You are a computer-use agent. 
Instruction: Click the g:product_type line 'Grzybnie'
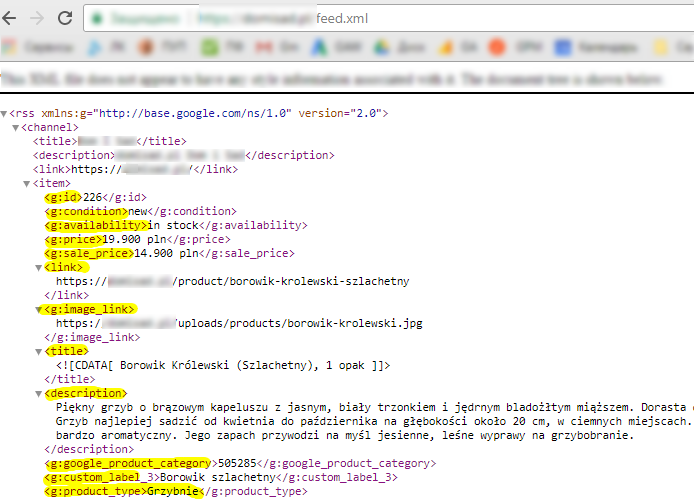[176, 491]
